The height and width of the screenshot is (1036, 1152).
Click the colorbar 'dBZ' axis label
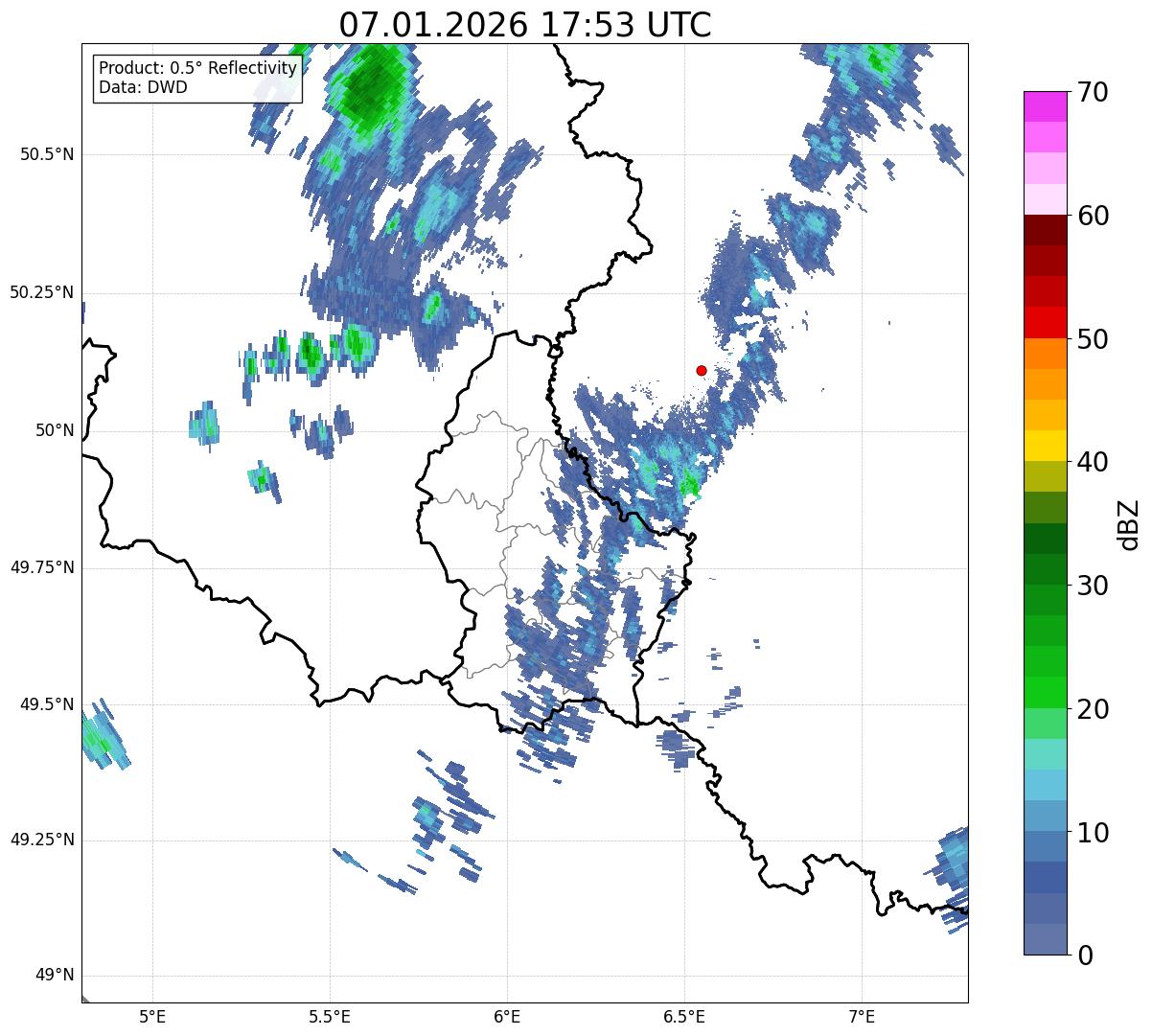pyautogui.click(x=1129, y=523)
